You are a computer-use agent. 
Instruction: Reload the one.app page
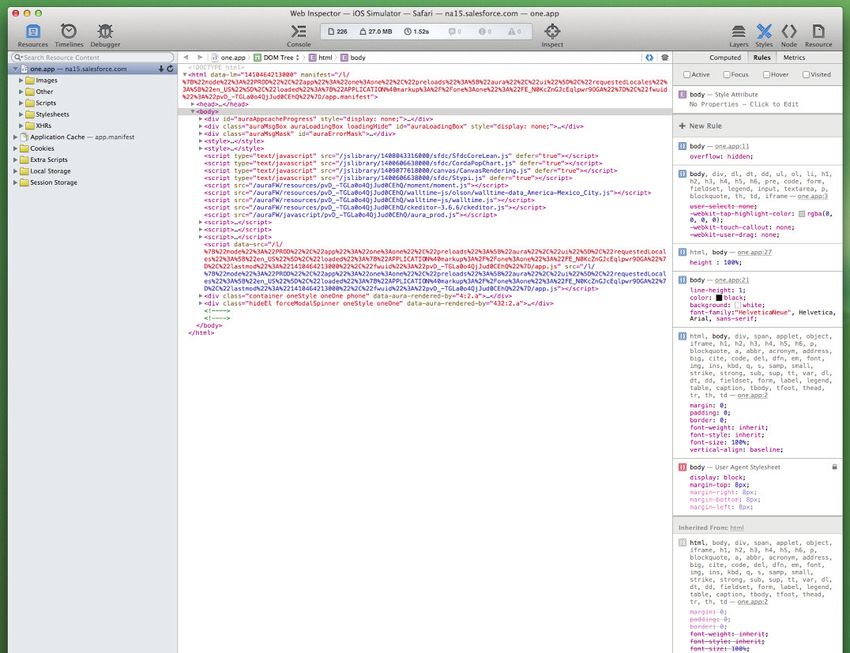(x=170, y=69)
